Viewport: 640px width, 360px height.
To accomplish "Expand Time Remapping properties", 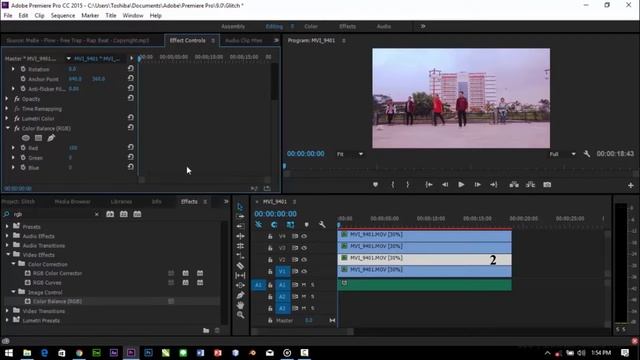I will point(7,109).
